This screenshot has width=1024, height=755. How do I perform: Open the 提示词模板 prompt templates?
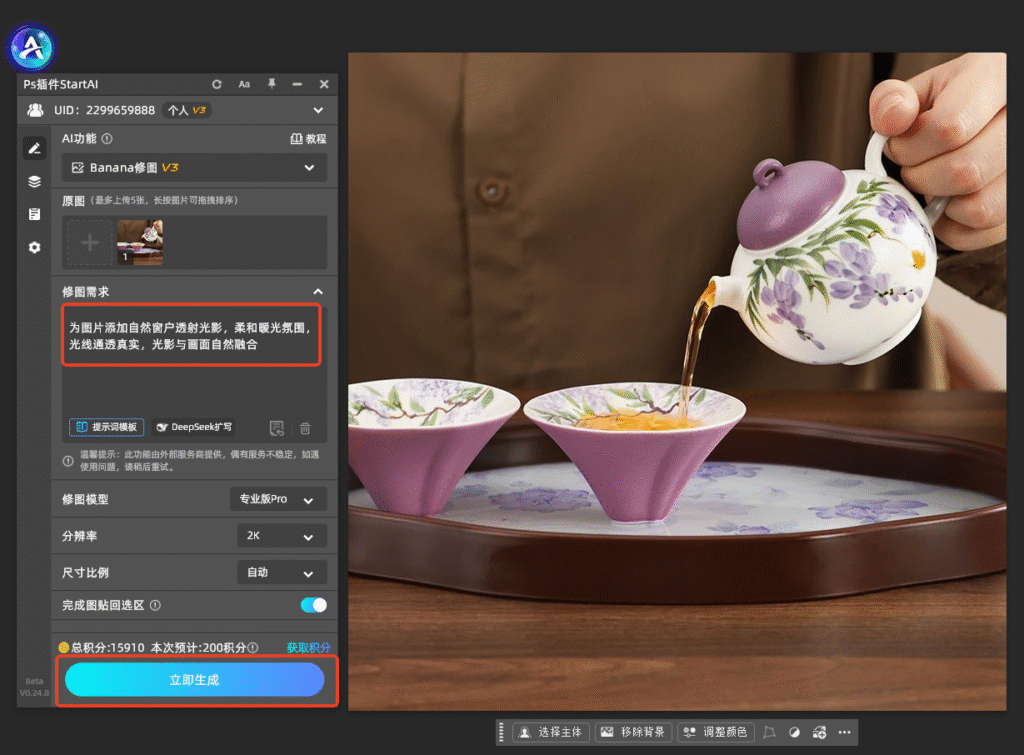pos(106,427)
